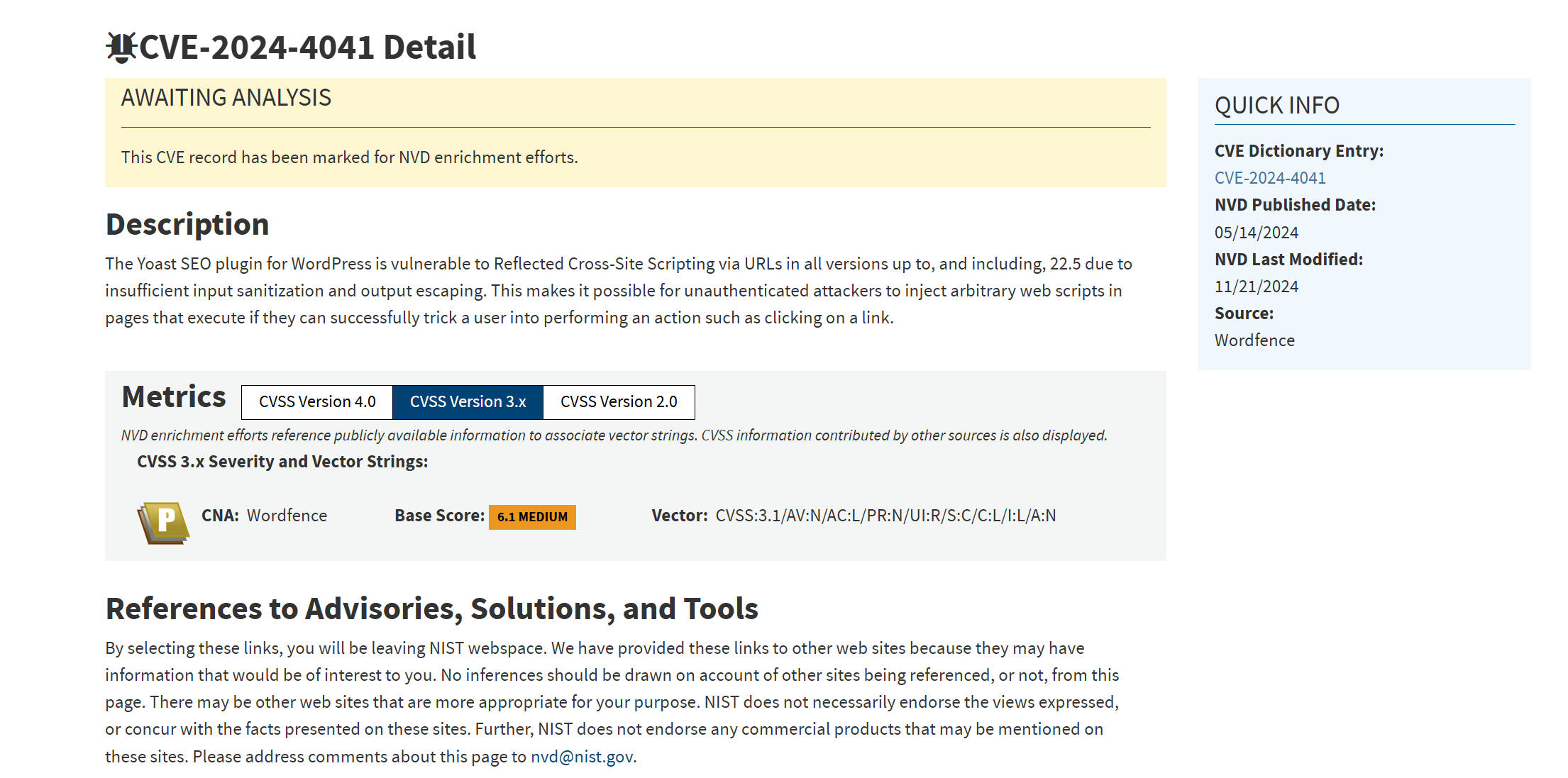
Task: Click the Description section heading
Action: [x=187, y=225]
